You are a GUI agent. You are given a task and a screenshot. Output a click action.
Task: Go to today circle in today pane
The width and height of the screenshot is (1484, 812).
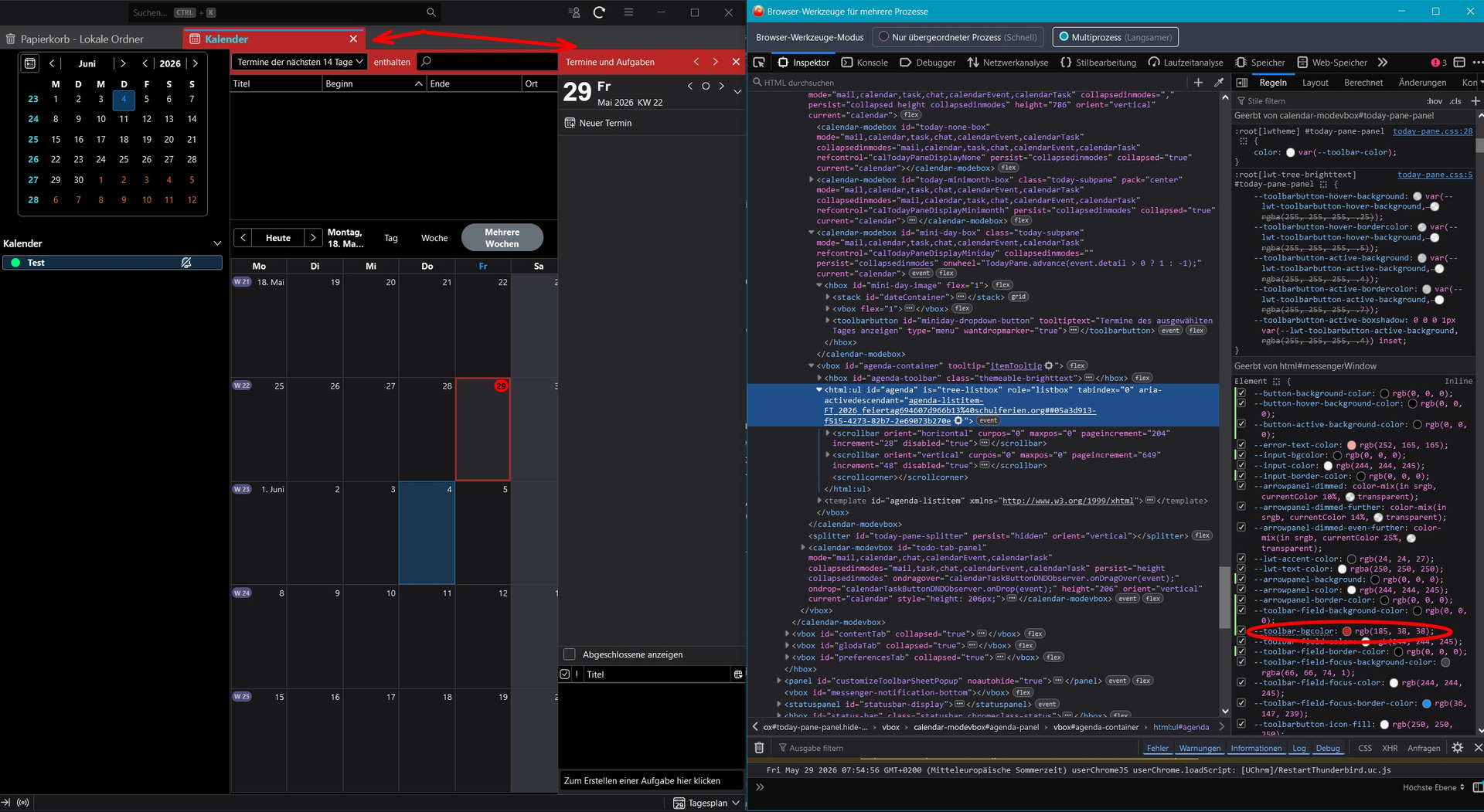705,87
